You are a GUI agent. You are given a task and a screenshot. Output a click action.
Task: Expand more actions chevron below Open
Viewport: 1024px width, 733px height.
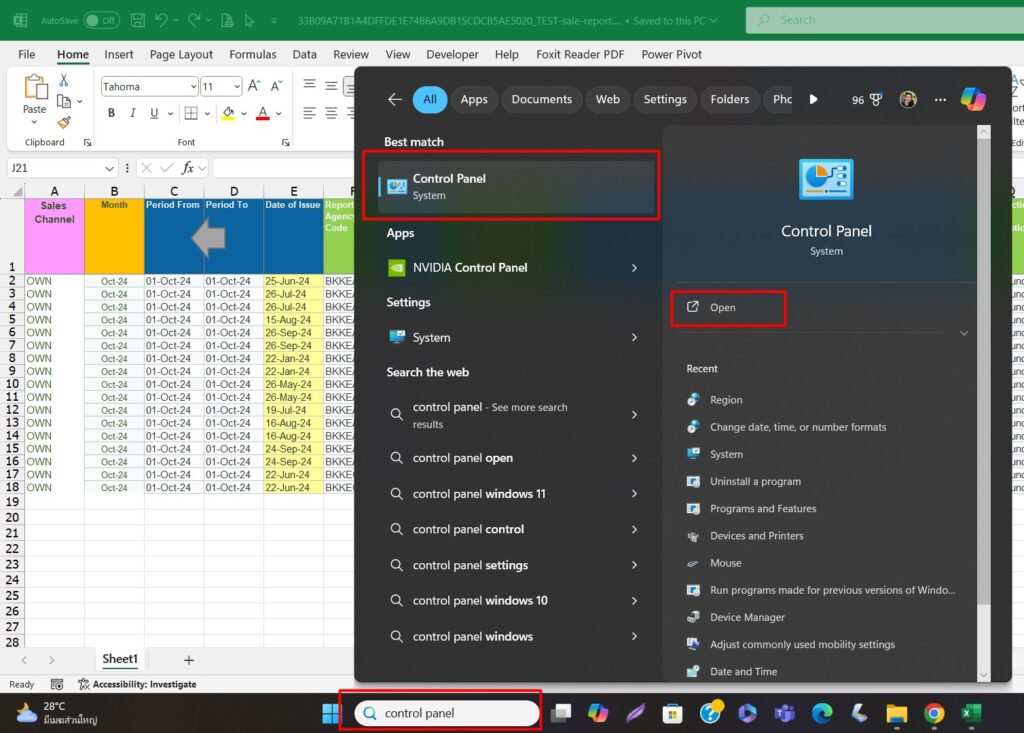pos(964,333)
